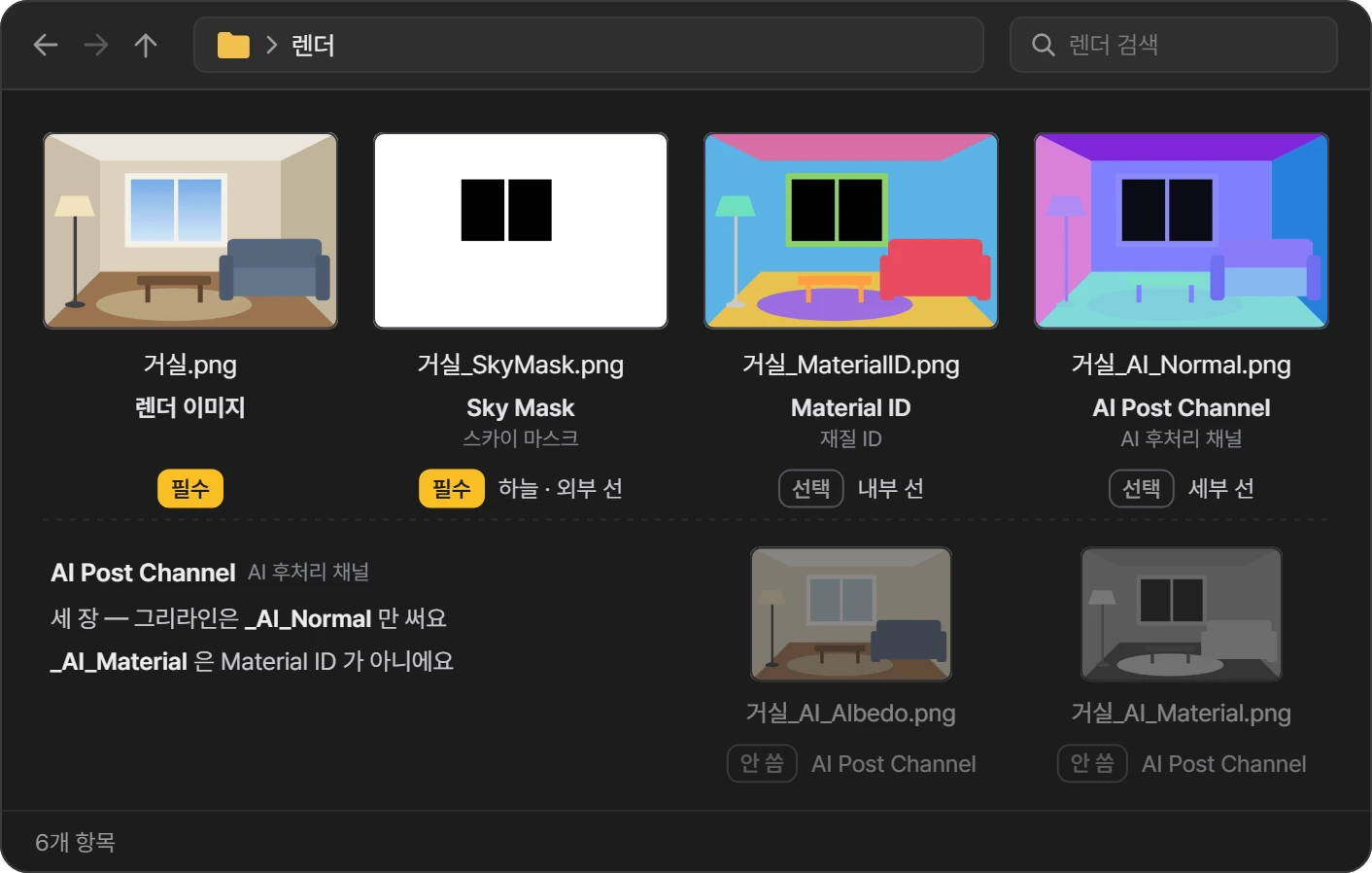Click the 재질 ID subtitle
The width and height of the screenshot is (1372, 873).
[x=851, y=438]
